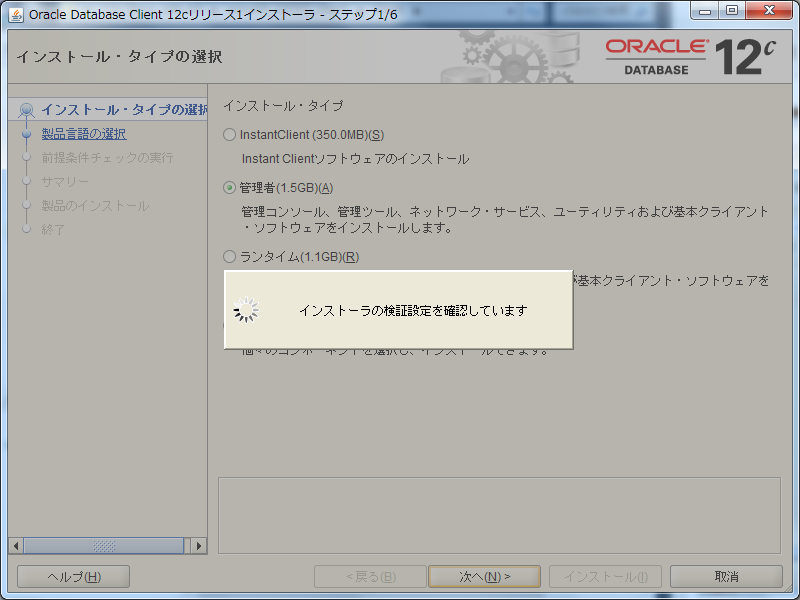Select インストール・タイプの選択 step in sidebar

click(124, 110)
